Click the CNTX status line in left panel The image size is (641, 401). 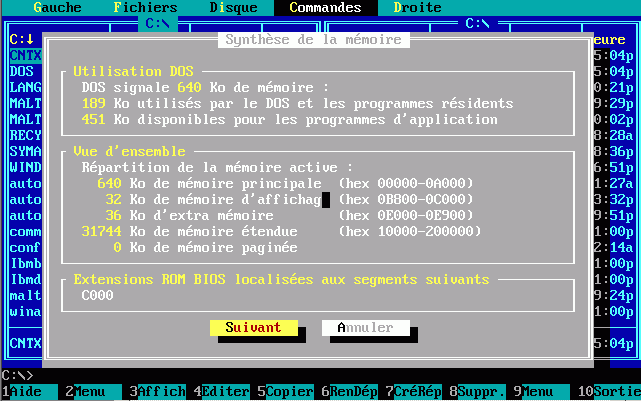[25, 343]
